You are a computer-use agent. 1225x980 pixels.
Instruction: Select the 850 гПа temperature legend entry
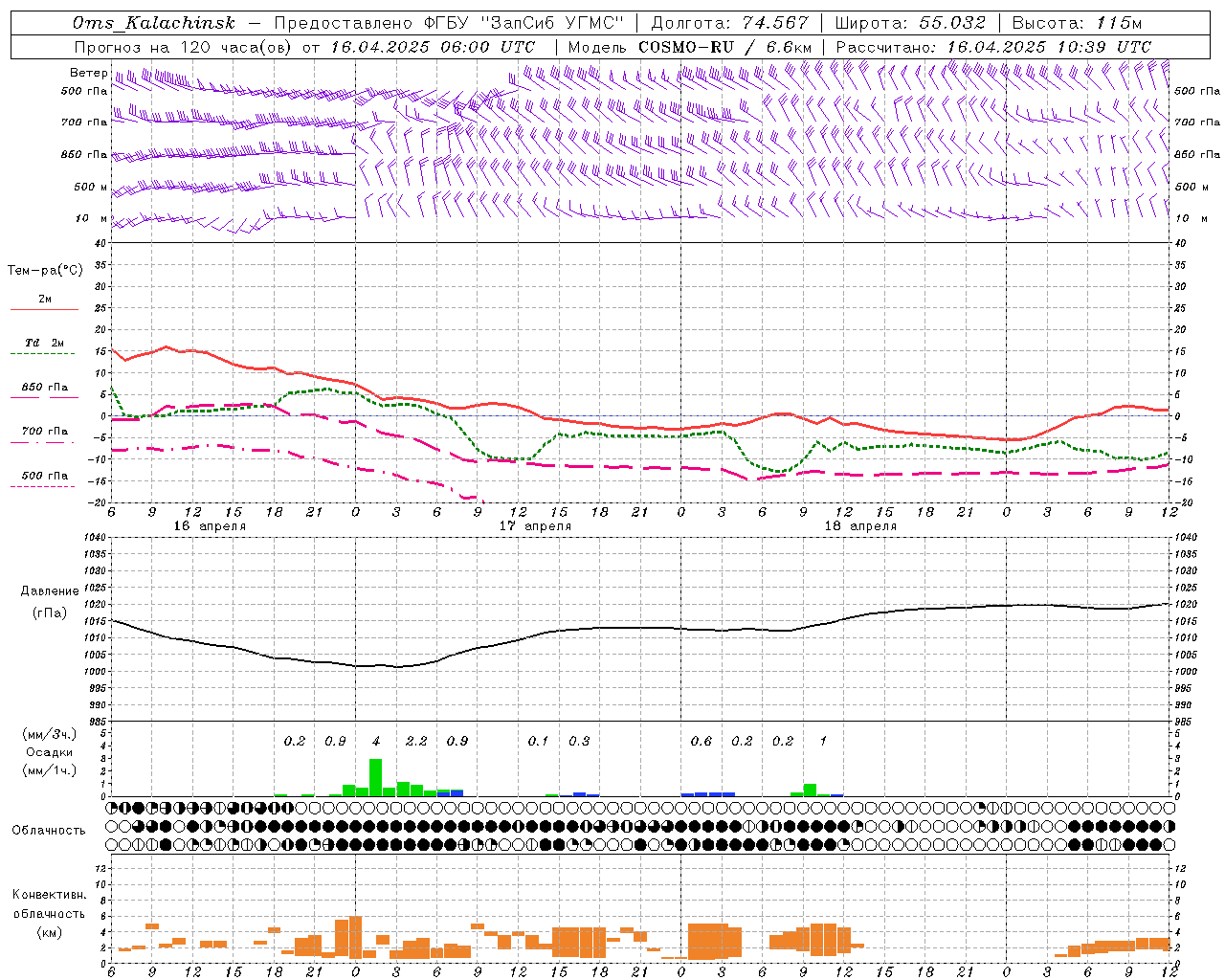(x=44, y=389)
